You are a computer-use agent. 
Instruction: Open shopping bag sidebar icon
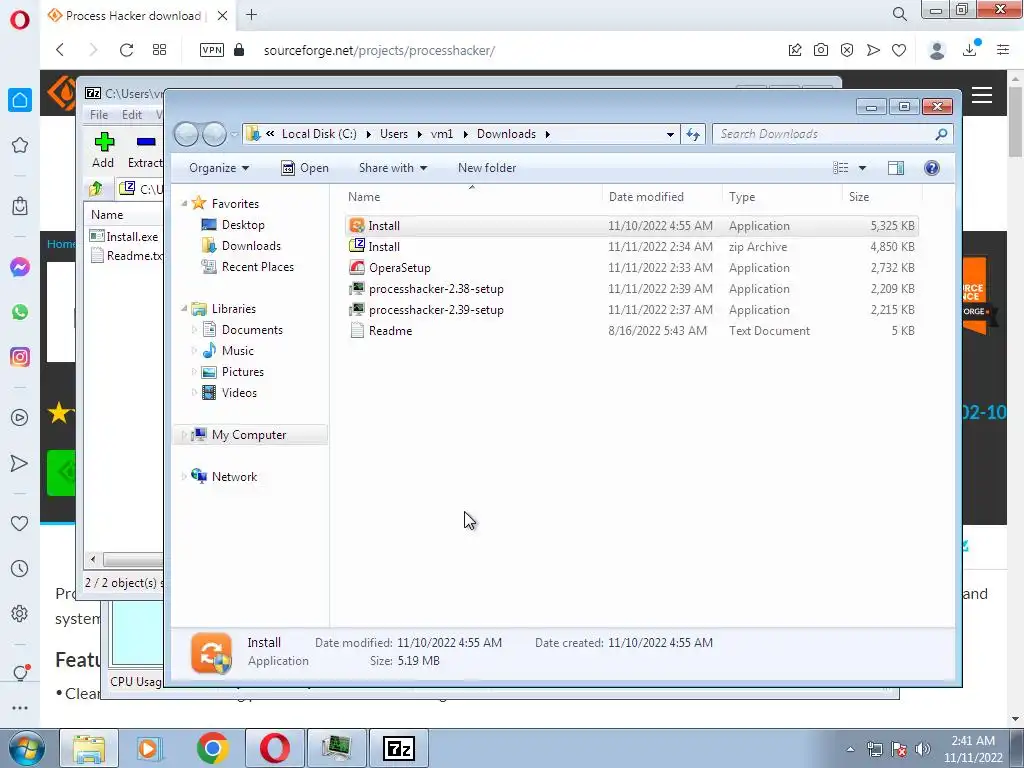20,206
